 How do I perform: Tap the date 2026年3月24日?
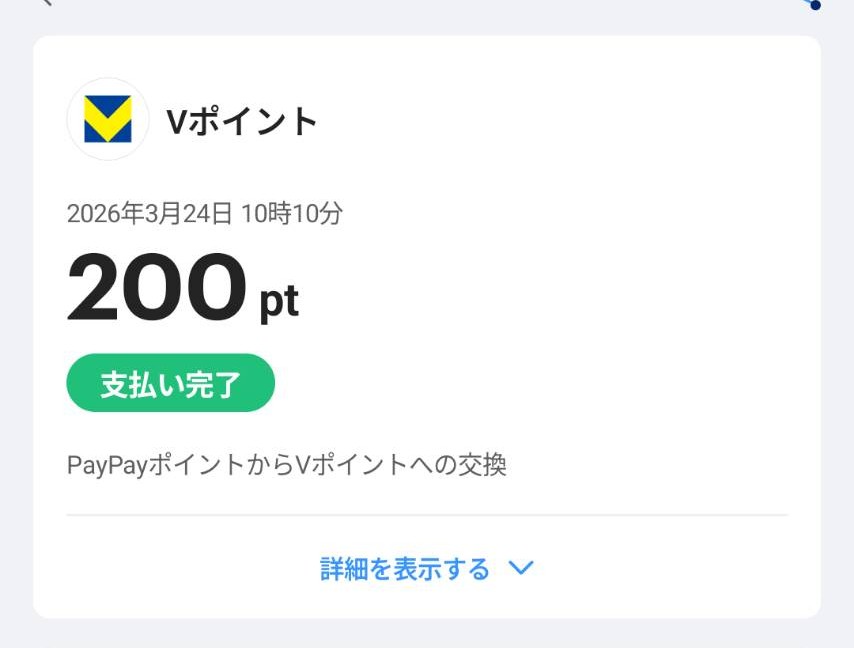(149, 213)
